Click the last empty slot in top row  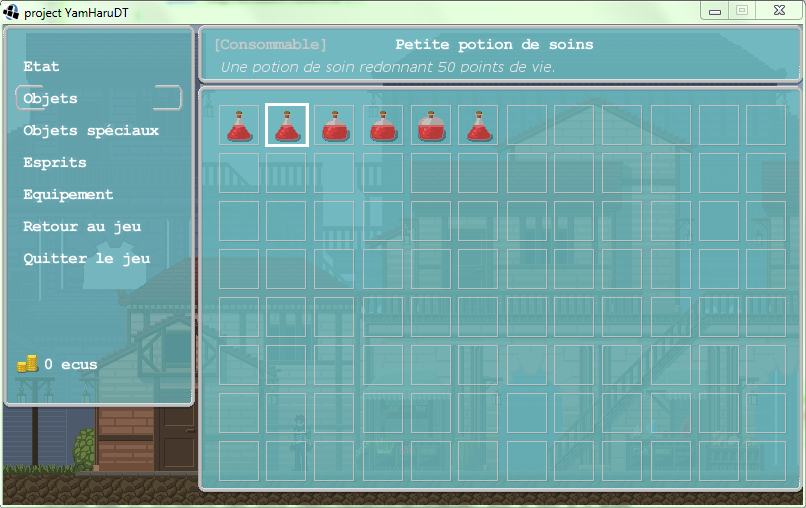point(766,126)
